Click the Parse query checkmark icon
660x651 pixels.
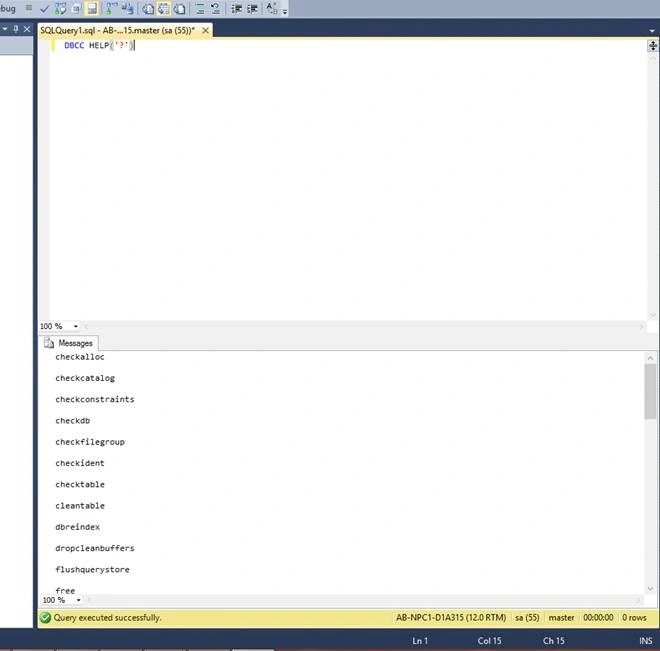tap(44, 8)
